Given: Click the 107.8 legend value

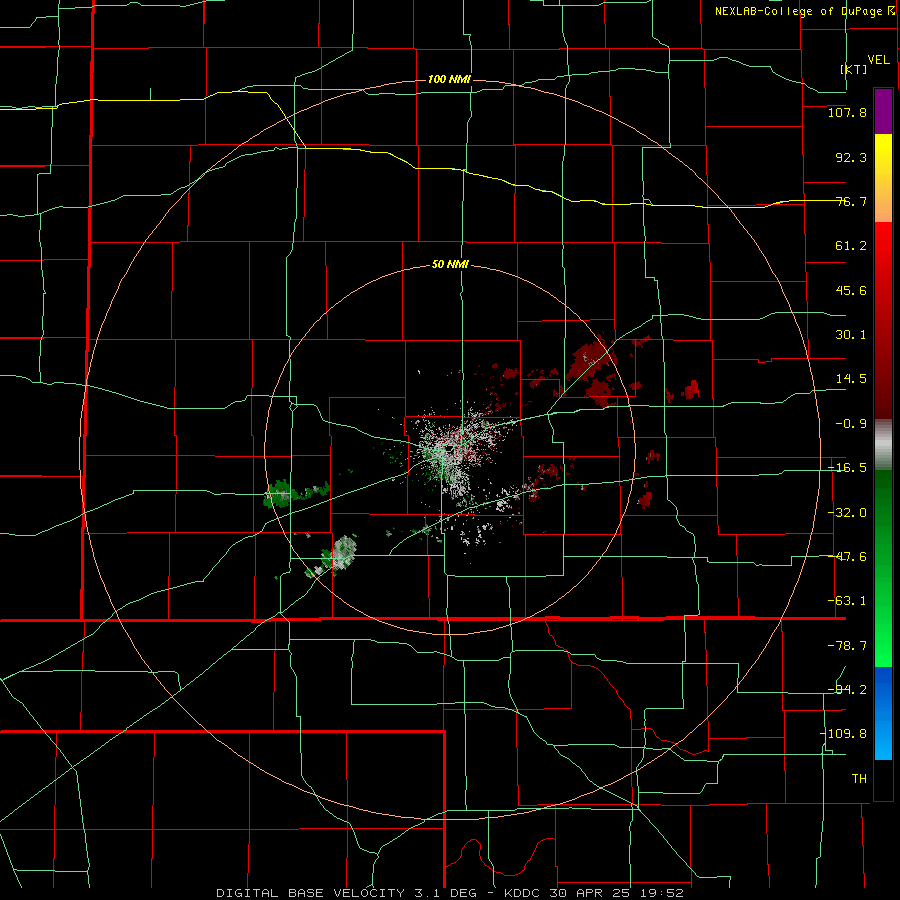Looking at the screenshot, I should click(847, 112).
